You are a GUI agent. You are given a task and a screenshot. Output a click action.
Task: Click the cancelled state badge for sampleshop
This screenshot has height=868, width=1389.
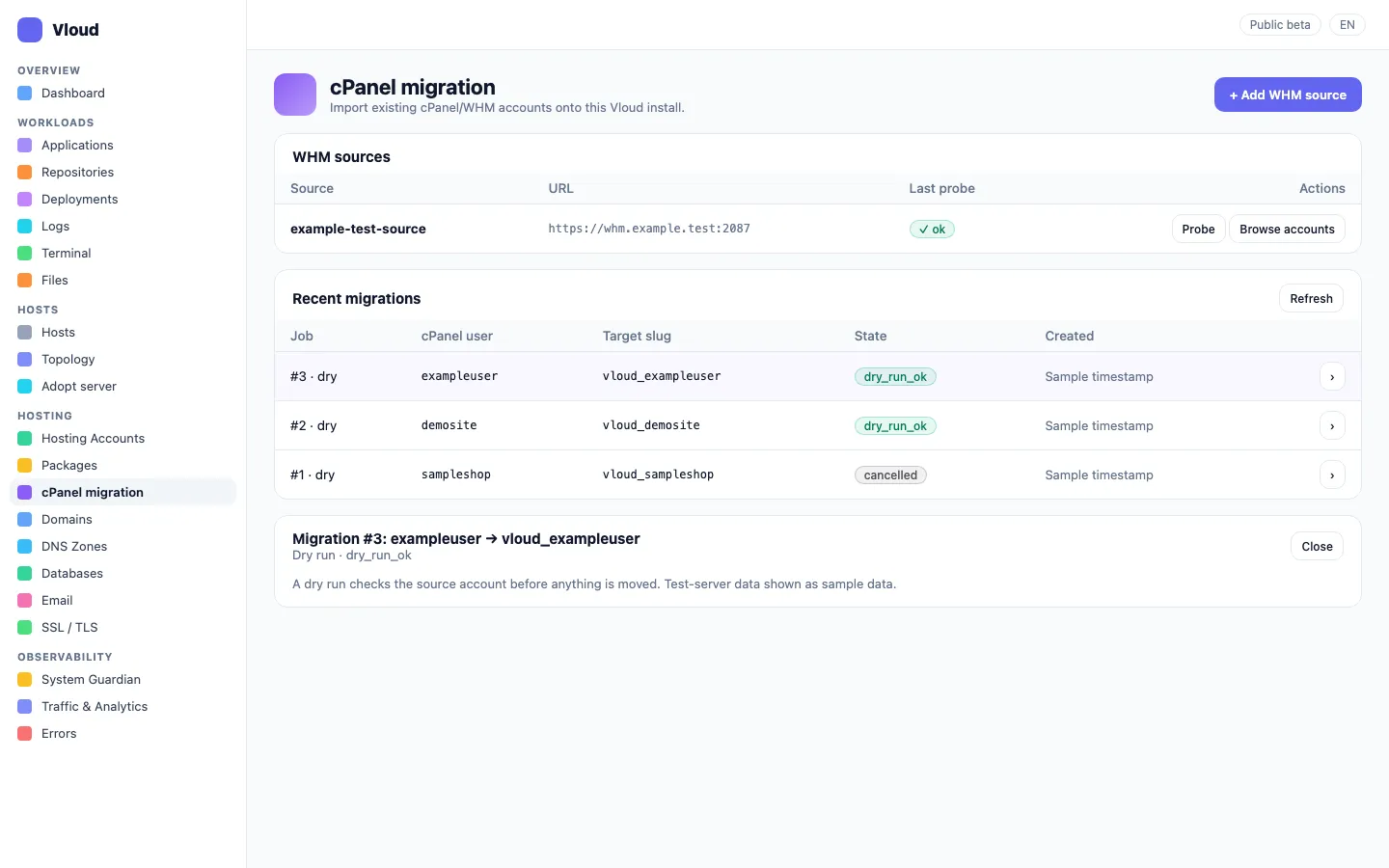tap(890, 475)
